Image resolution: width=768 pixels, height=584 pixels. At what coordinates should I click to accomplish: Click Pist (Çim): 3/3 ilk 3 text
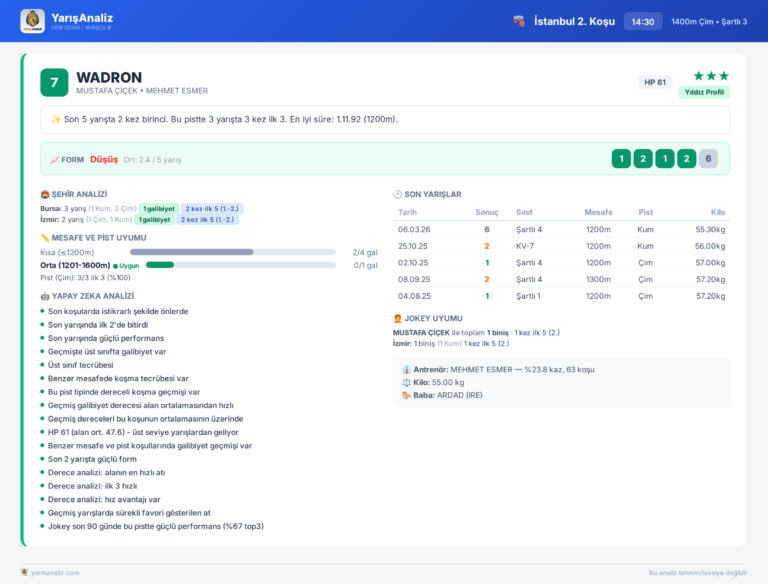pyautogui.click(x=85, y=277)
